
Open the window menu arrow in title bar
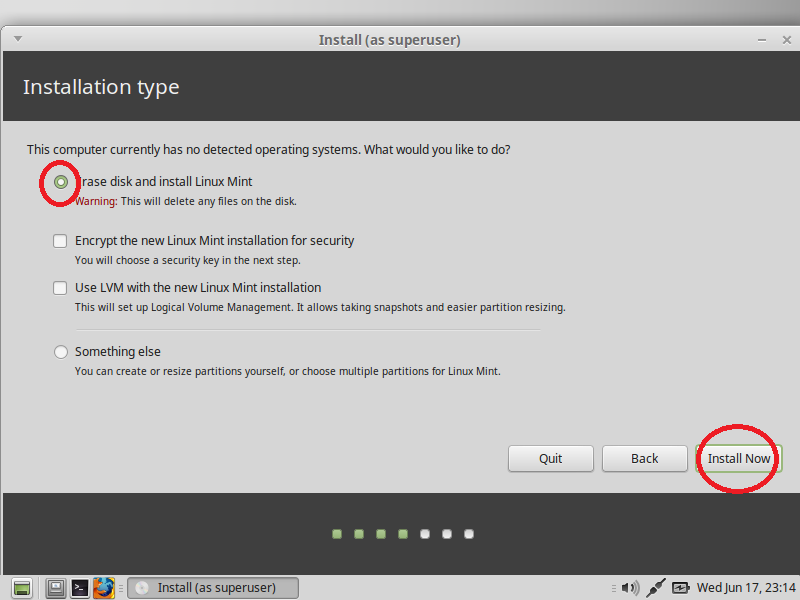(18, 39)
